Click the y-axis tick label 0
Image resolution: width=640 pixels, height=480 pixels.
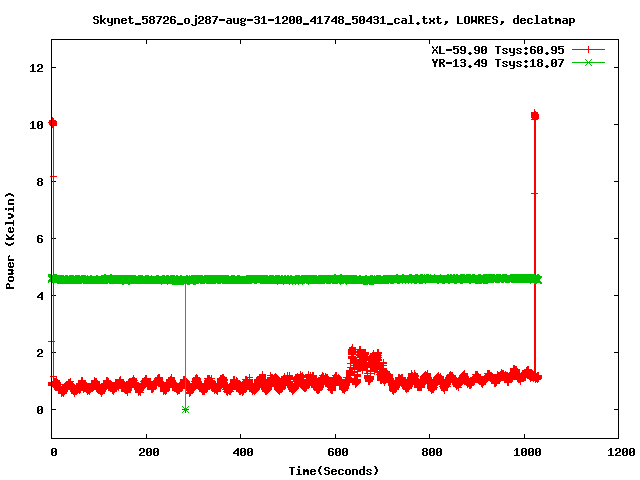pos(40,410)
